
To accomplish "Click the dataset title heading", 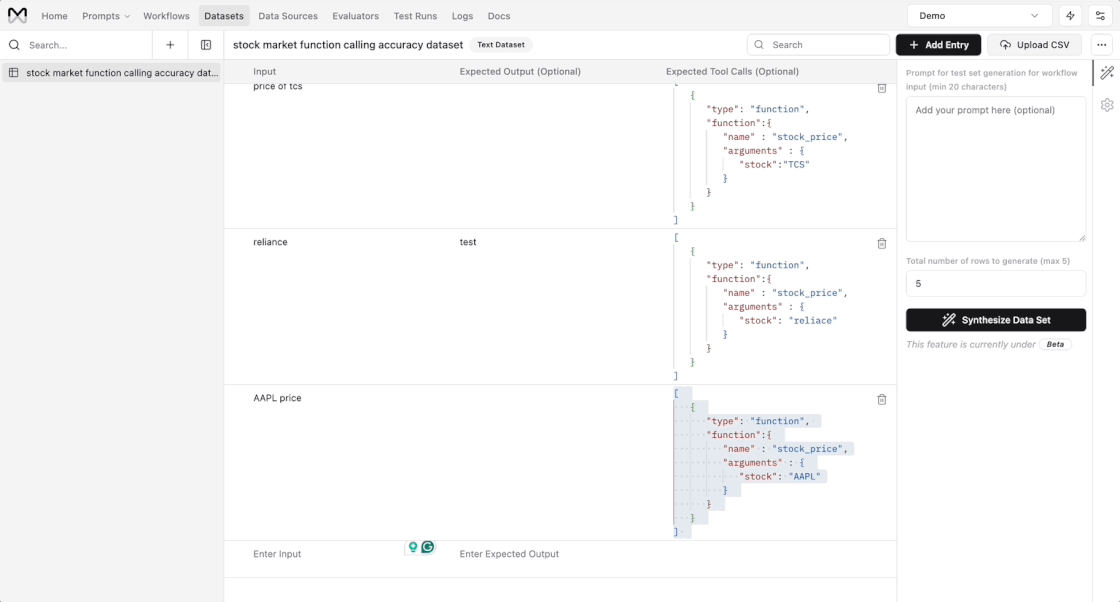I will (348, 45).
